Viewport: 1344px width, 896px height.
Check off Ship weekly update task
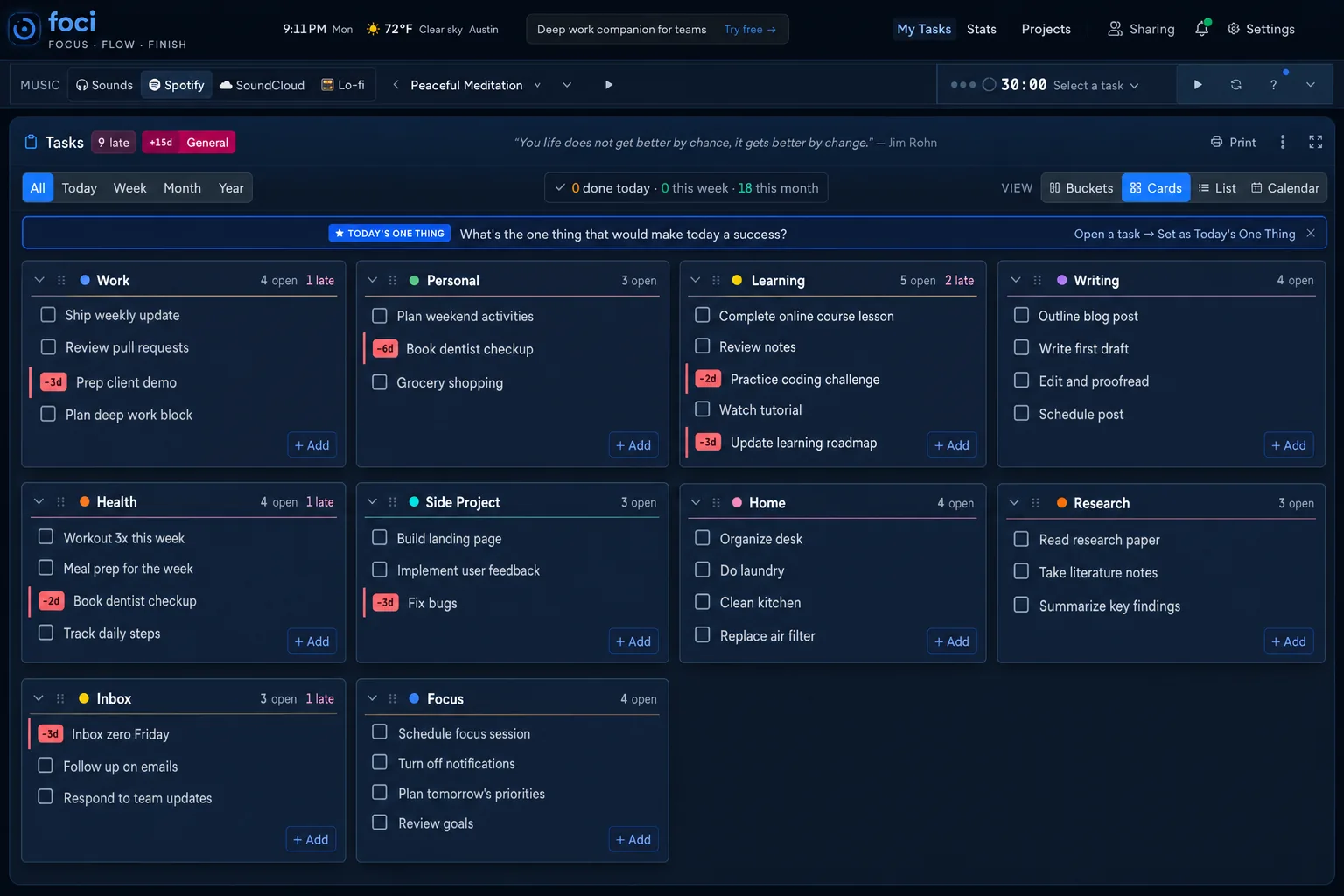pyautogui.click(x=48, y=315)
